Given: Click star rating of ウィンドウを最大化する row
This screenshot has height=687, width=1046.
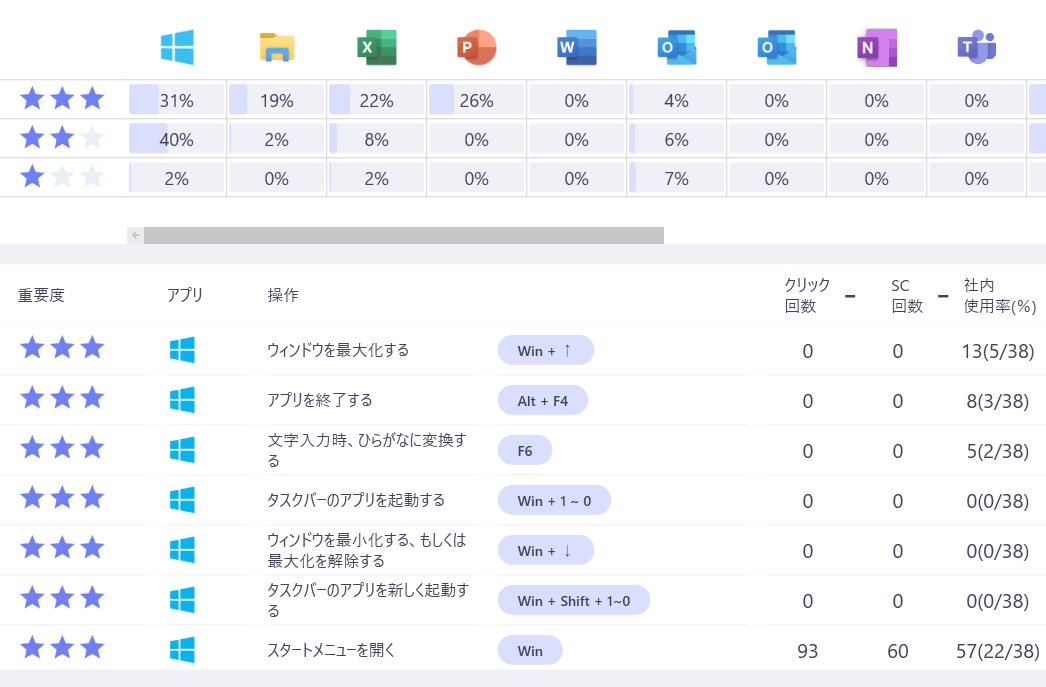Looking at the screenshot, I should [x=62, y=348].
